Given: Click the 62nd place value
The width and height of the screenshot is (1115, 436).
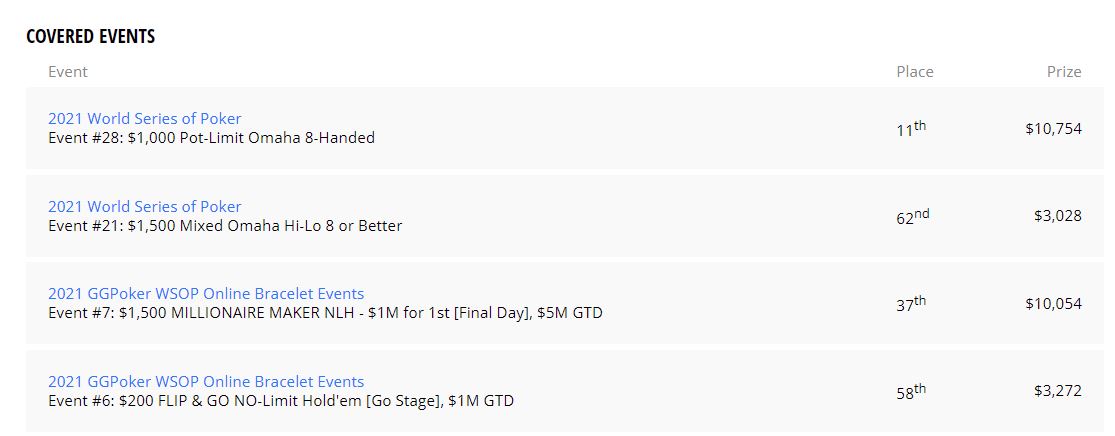Looking at the screenshot, I should point(912,217).
